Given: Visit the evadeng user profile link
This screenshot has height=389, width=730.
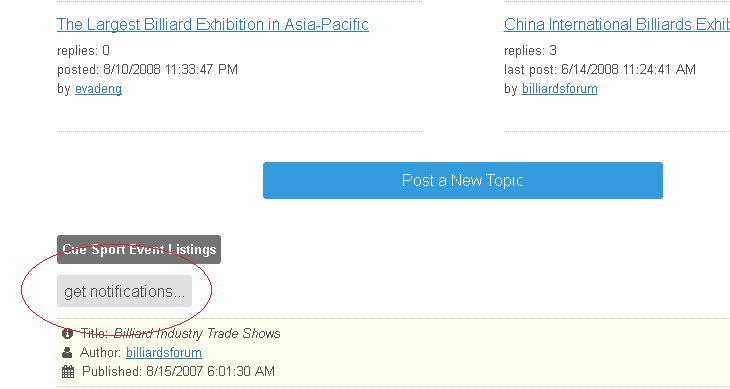Looking at the screenshot, I should [98, 88].
